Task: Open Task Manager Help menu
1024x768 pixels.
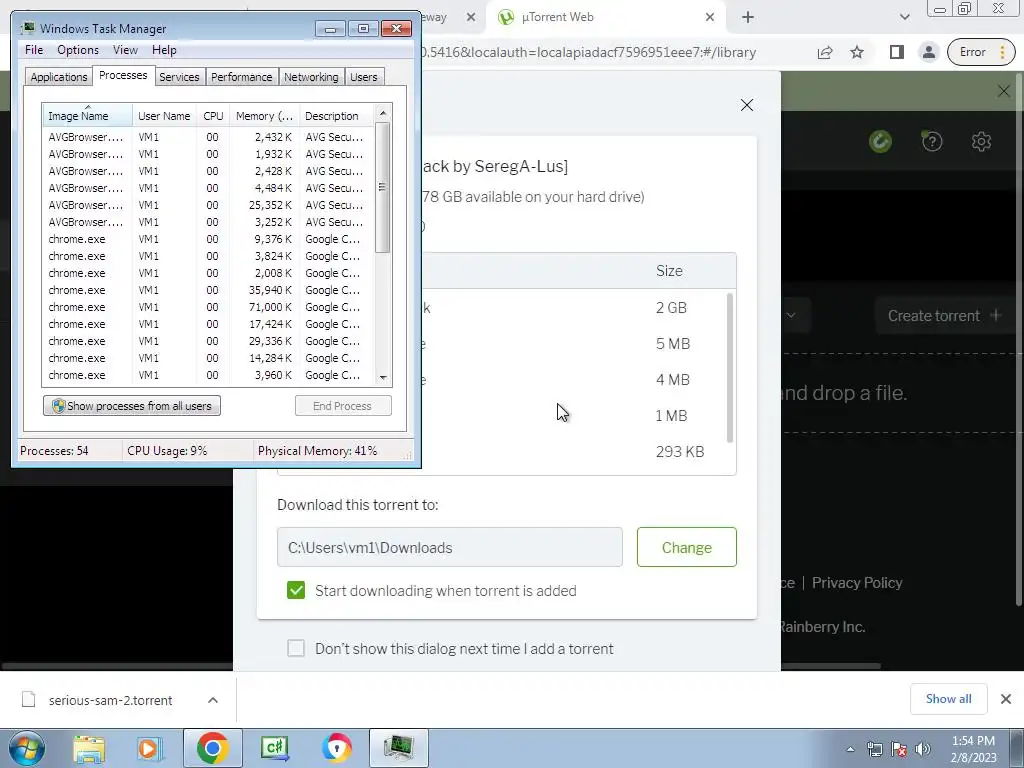Action: [164, 50]
